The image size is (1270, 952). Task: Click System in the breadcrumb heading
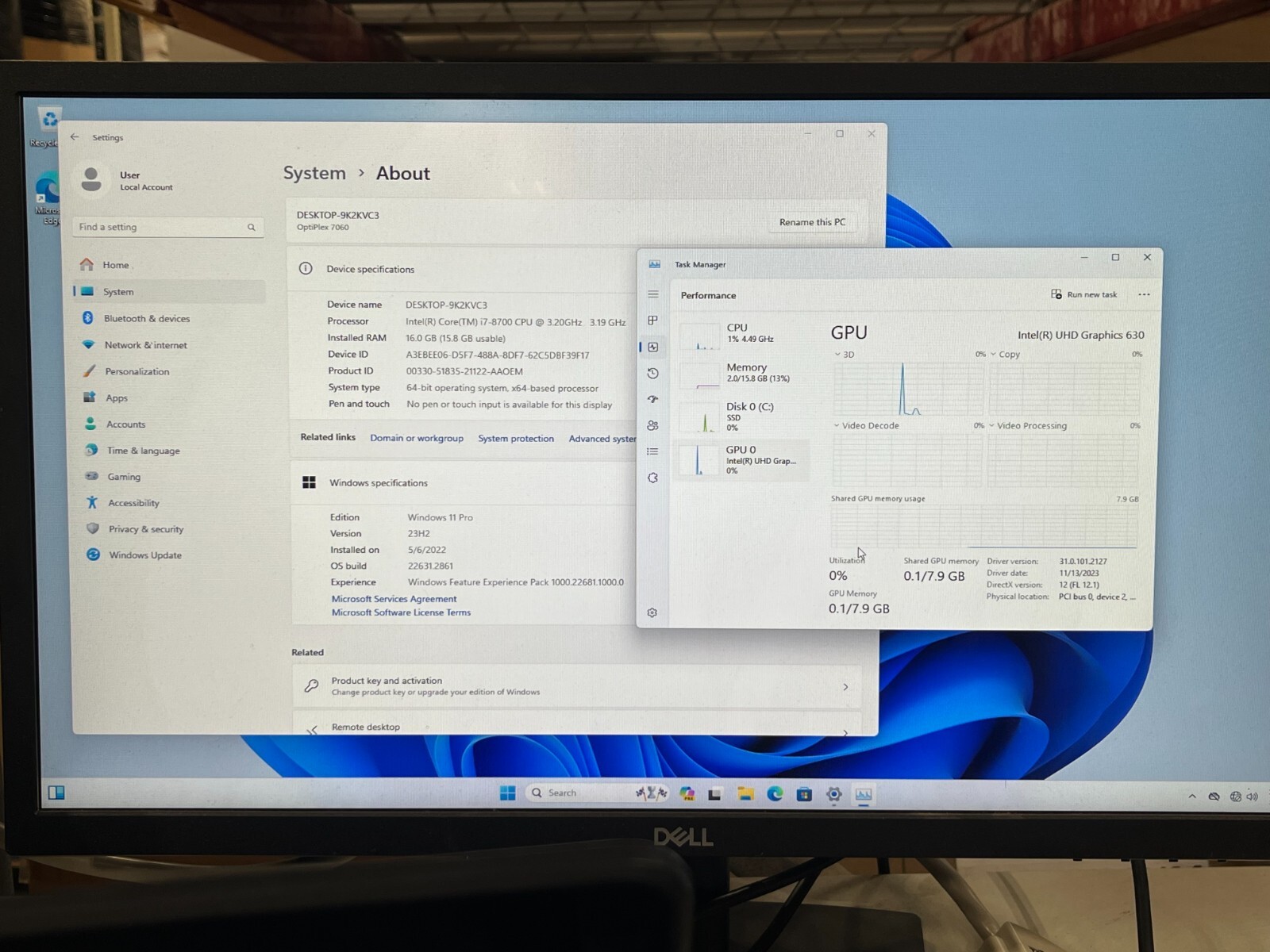tap(314, 173)
